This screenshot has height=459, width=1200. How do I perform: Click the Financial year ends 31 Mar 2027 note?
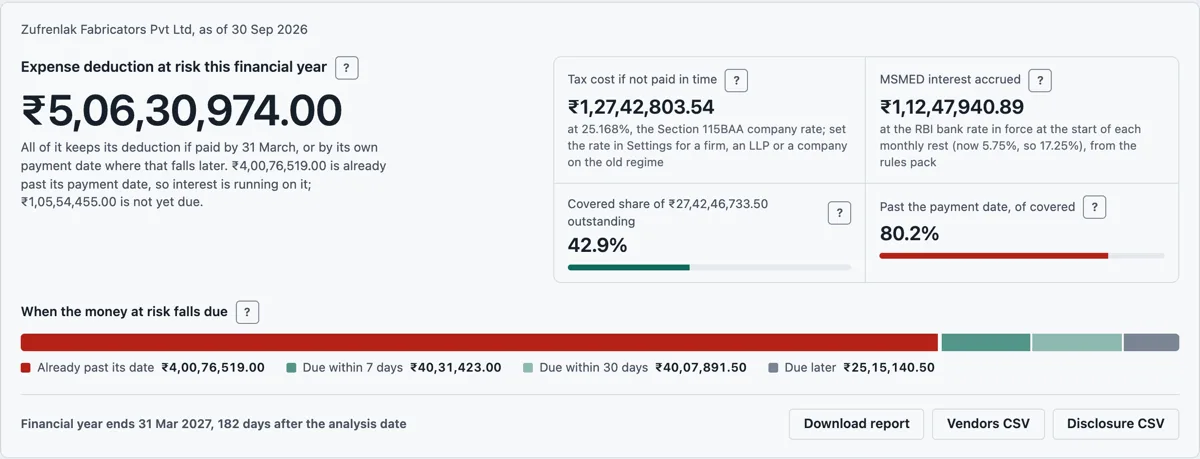pos(214,424)
